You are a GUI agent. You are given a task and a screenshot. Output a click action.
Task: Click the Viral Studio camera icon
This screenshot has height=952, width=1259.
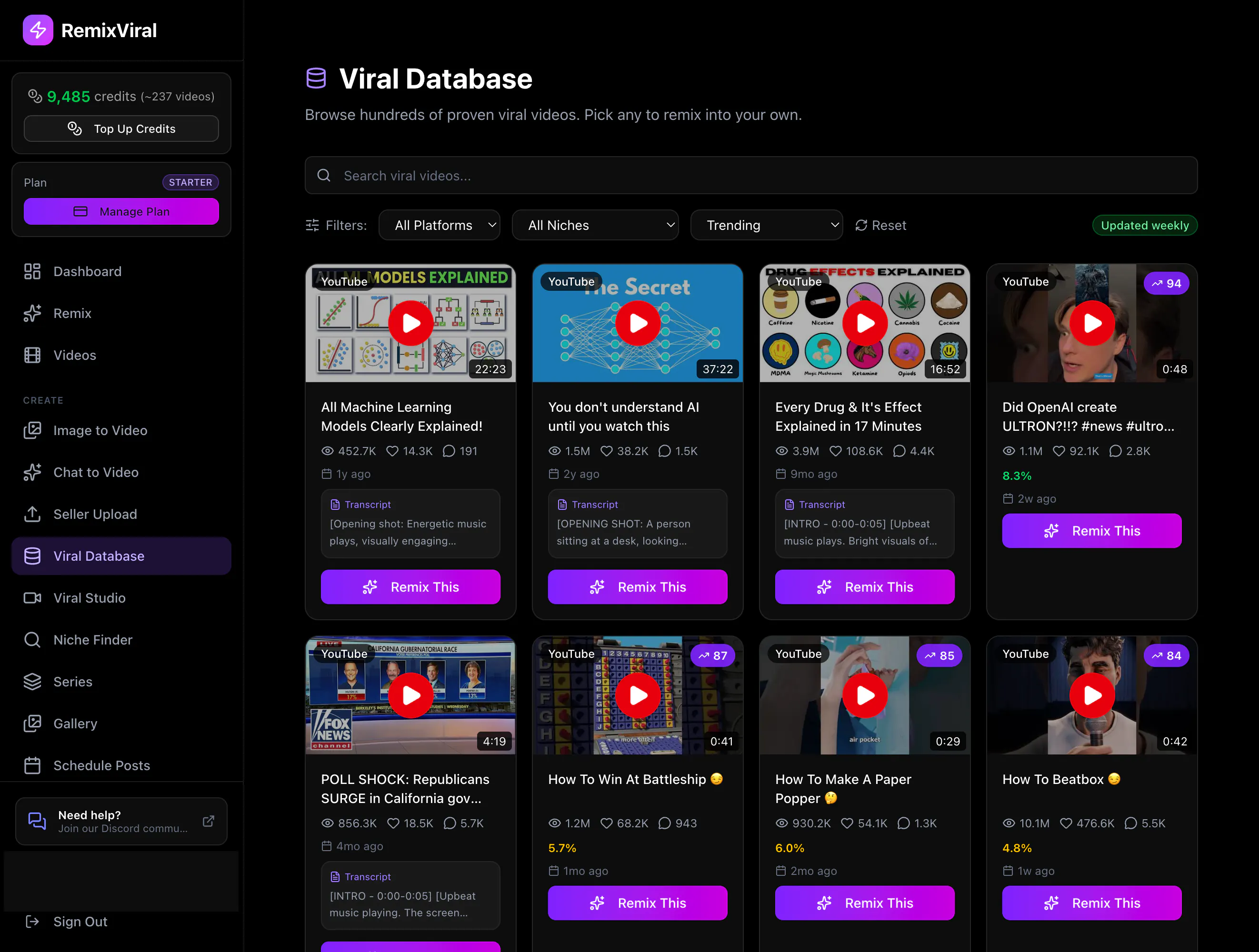[32, 597]
